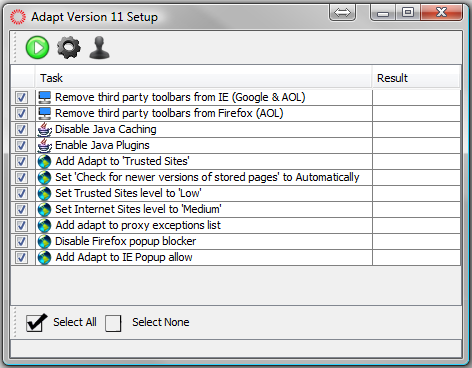Click the red Adapt logo in title bar

pos(17,17)
